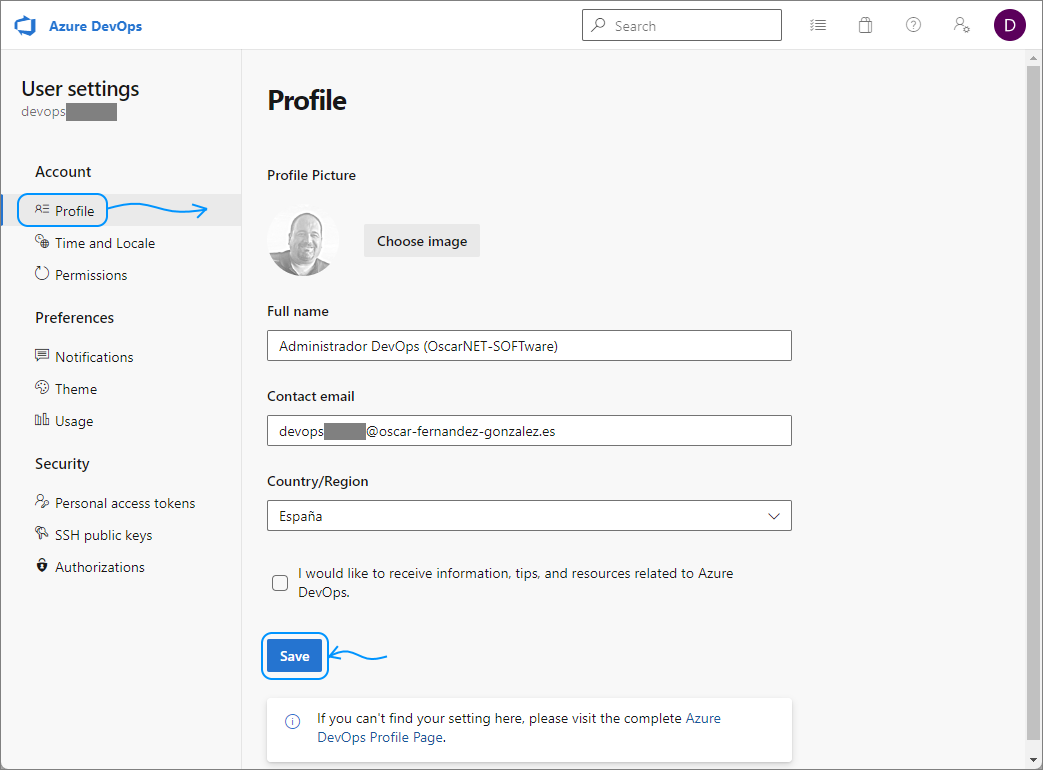1043x770 pixels.
Task: Click the Theme palette icon
Action: click(42, 387)
